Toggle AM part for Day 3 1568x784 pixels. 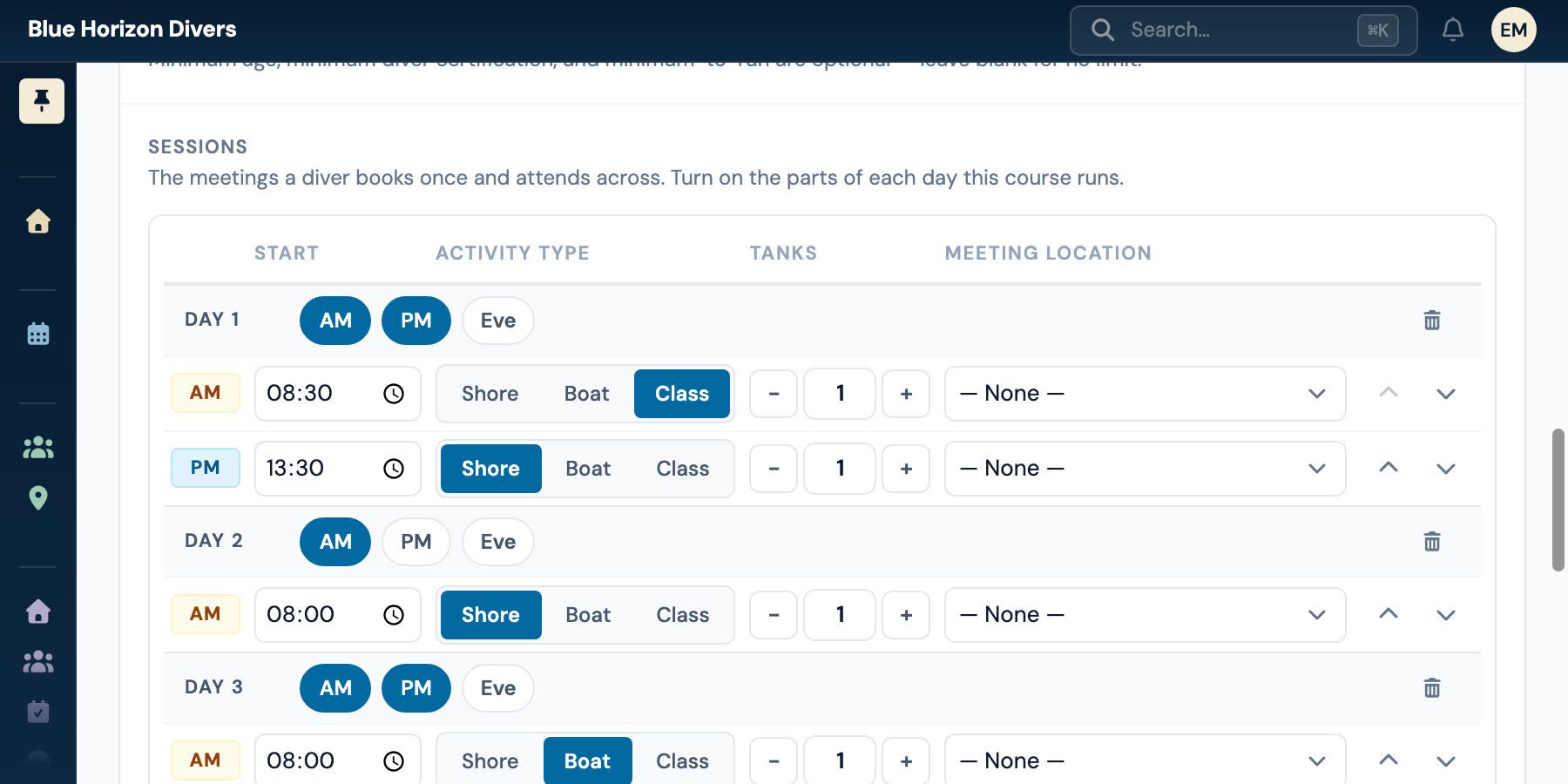click(x=335, y=688)
